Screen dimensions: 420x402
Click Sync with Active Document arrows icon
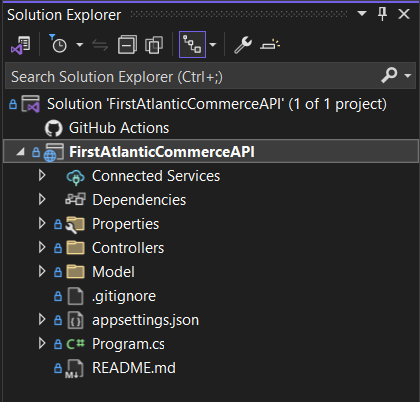100,45
